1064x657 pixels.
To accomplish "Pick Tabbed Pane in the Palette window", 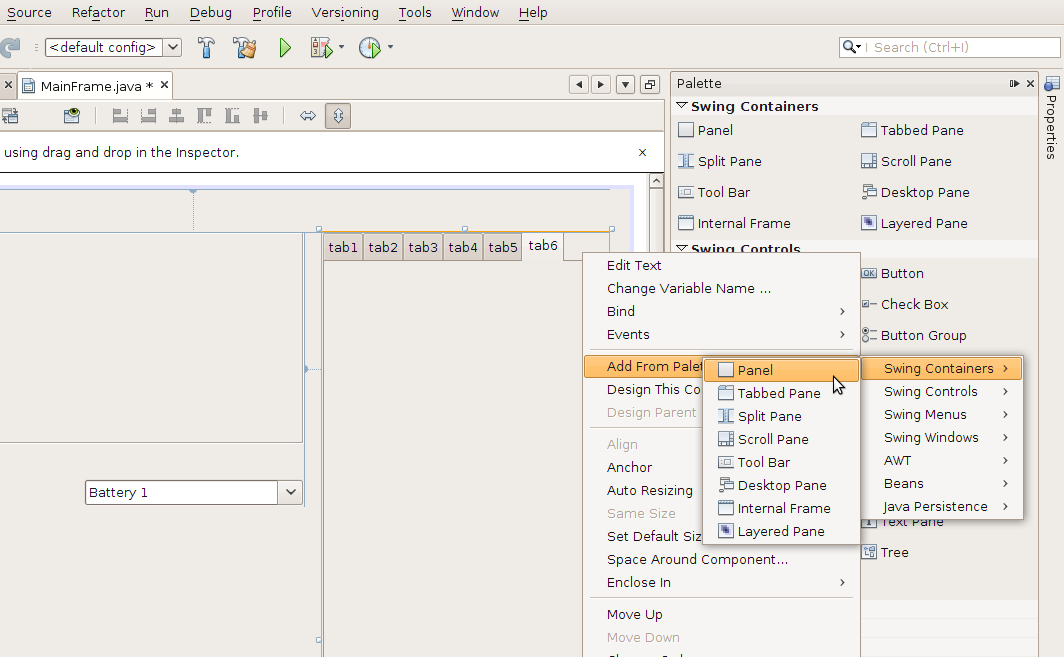I will [x=912, y=130].
